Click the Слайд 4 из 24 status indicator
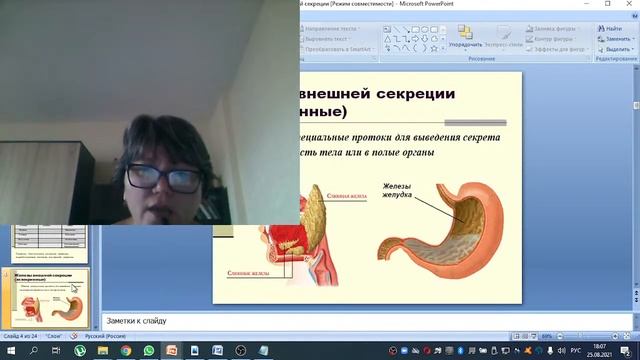 [x=20, y=336]
